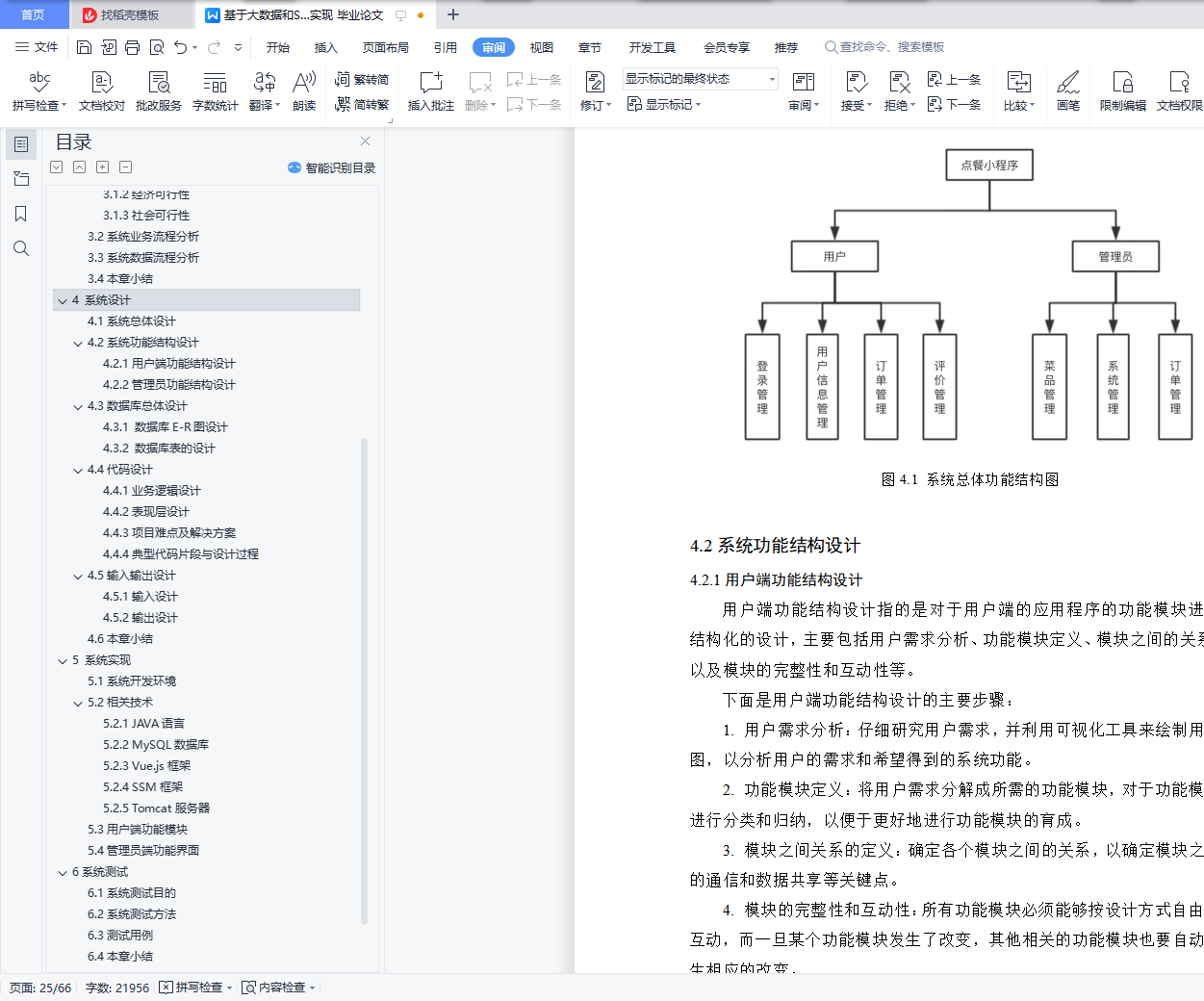Open the bookmark sidebar panel
The width and height of the screenshot is (1204, 1001).
pos(20,214)
